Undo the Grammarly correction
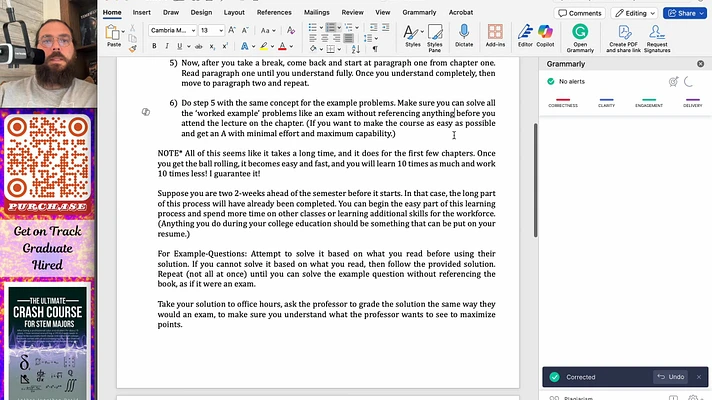The height and width of the screenshot is (400, 712). (x=671, y=377)
